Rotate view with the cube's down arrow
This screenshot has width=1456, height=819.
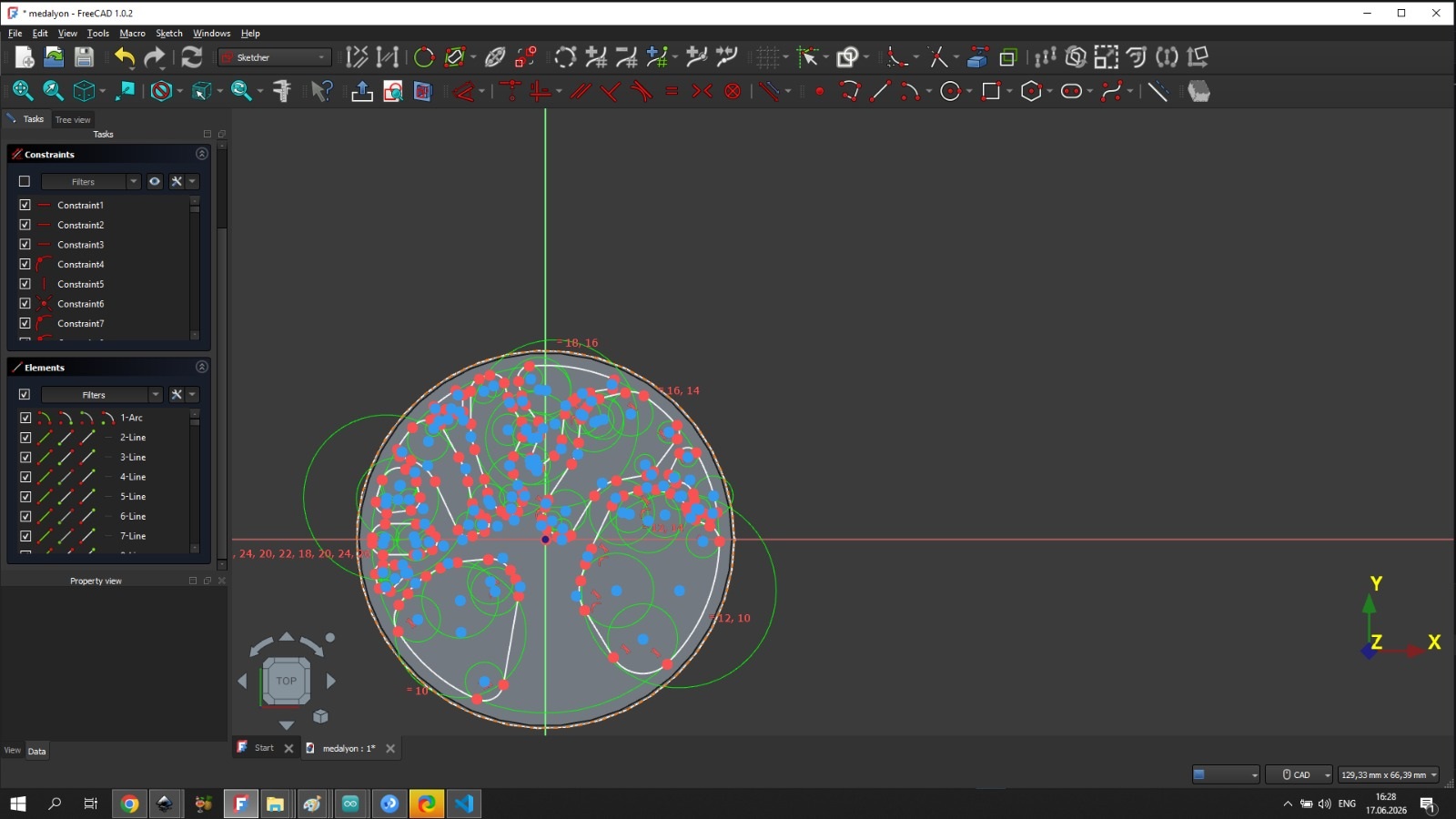(287, 725)
